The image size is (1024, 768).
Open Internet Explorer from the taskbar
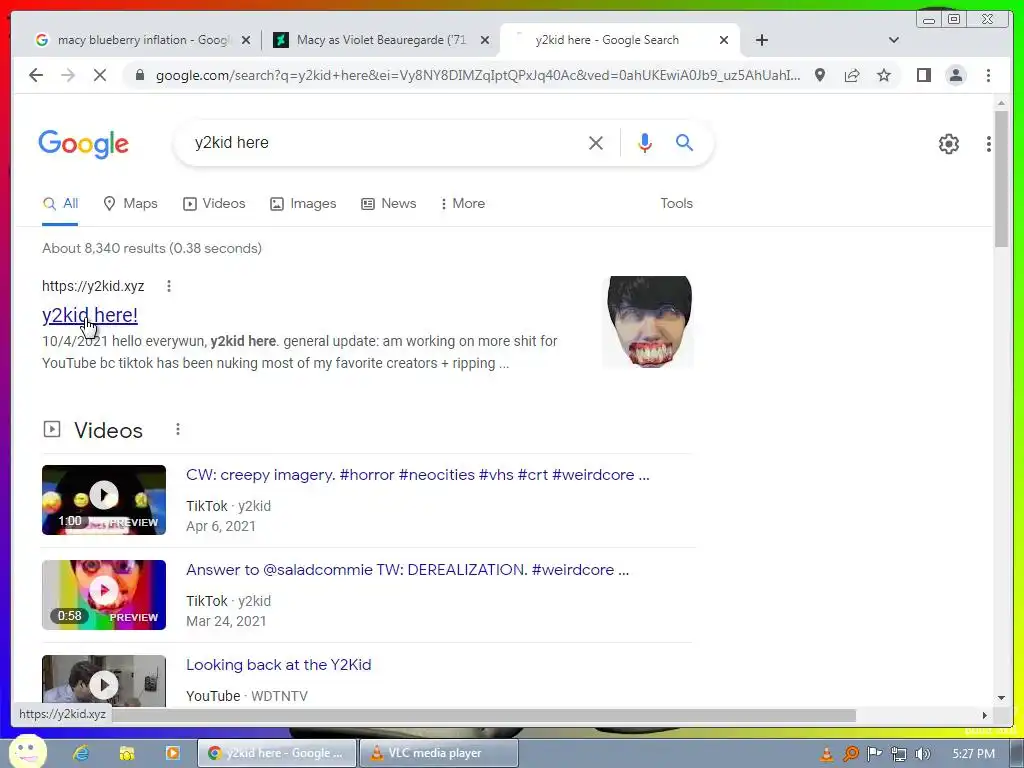click(80, 753)
